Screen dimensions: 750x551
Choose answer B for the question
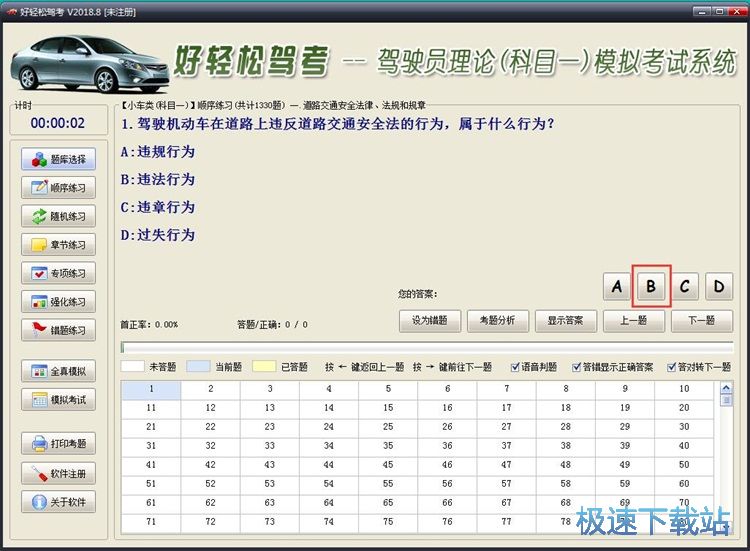coord(650,287)
